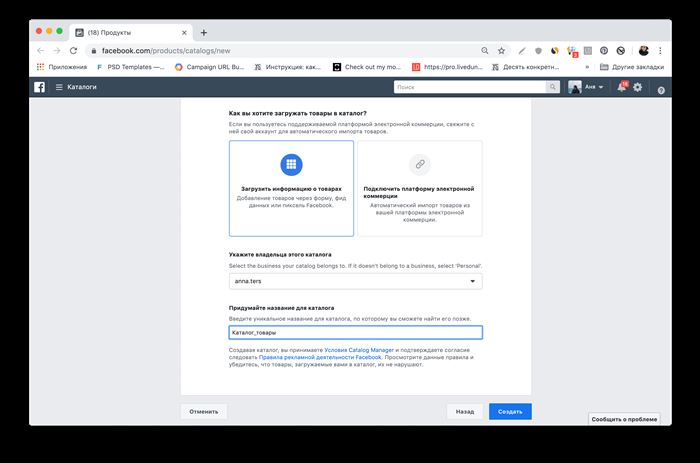Open the settings gear icon

[638, 87]
